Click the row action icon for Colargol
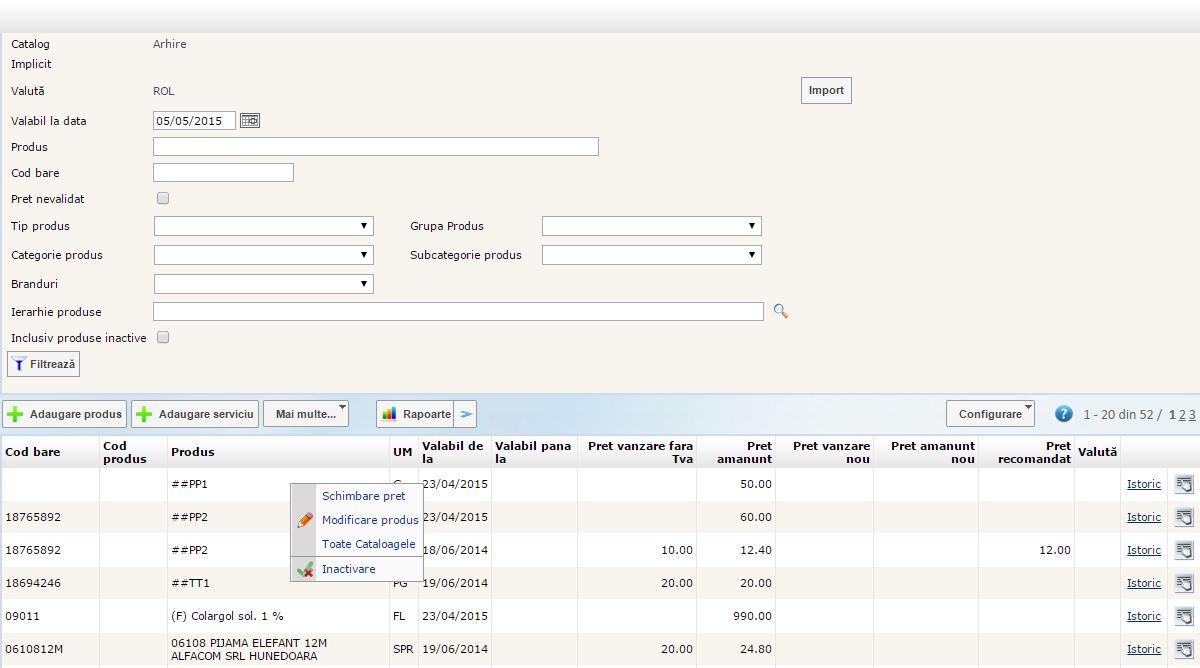 pos(1184,617)
